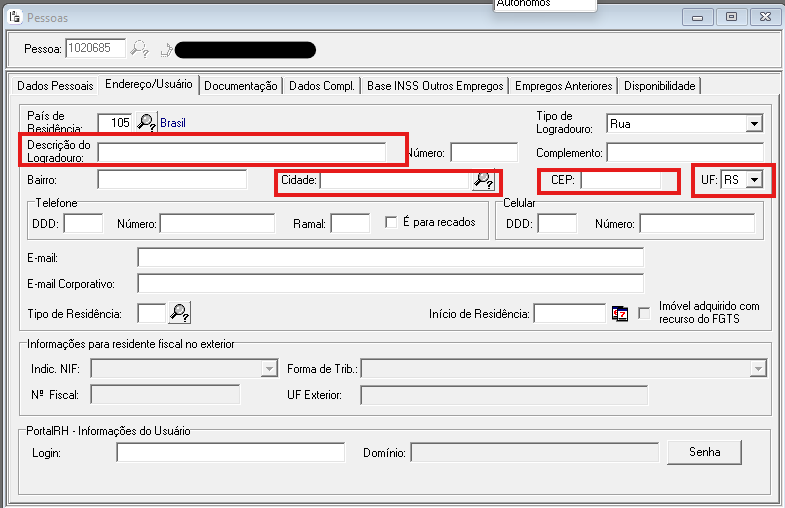Screen dimensions: 785x508
Task: Click the Senha button
Action: (x=704, y=452)
